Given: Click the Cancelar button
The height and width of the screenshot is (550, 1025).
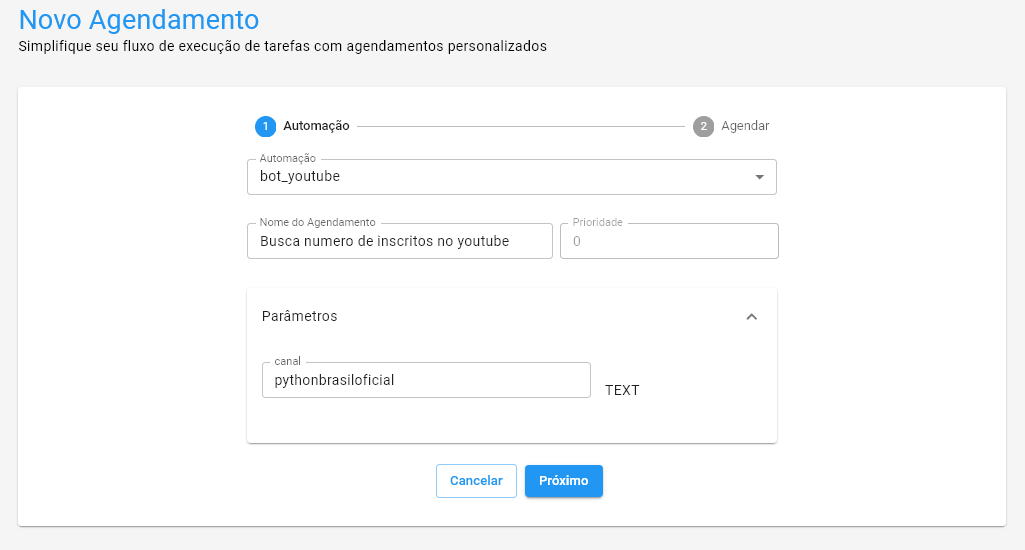Looking at the screenshot, I should click(476, 481).
